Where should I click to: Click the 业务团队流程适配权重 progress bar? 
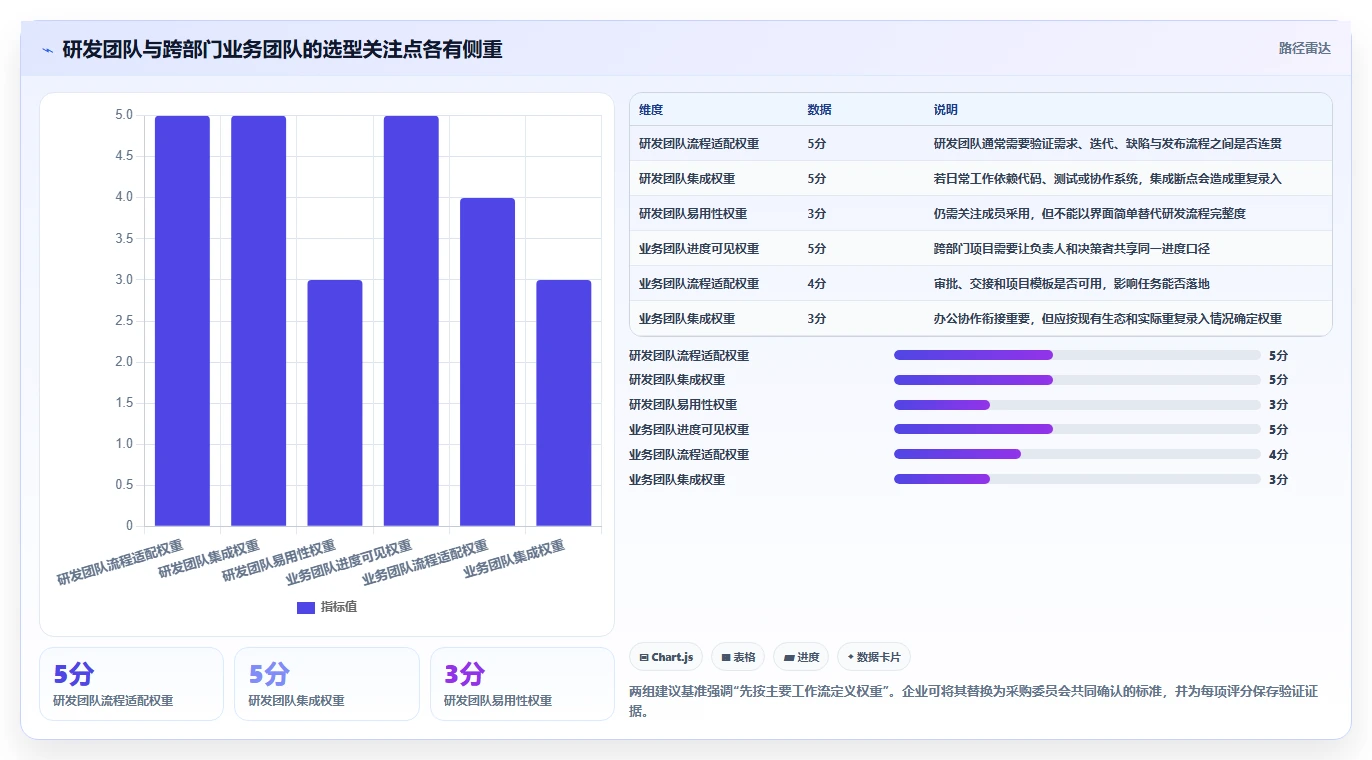pos(1077,454)
